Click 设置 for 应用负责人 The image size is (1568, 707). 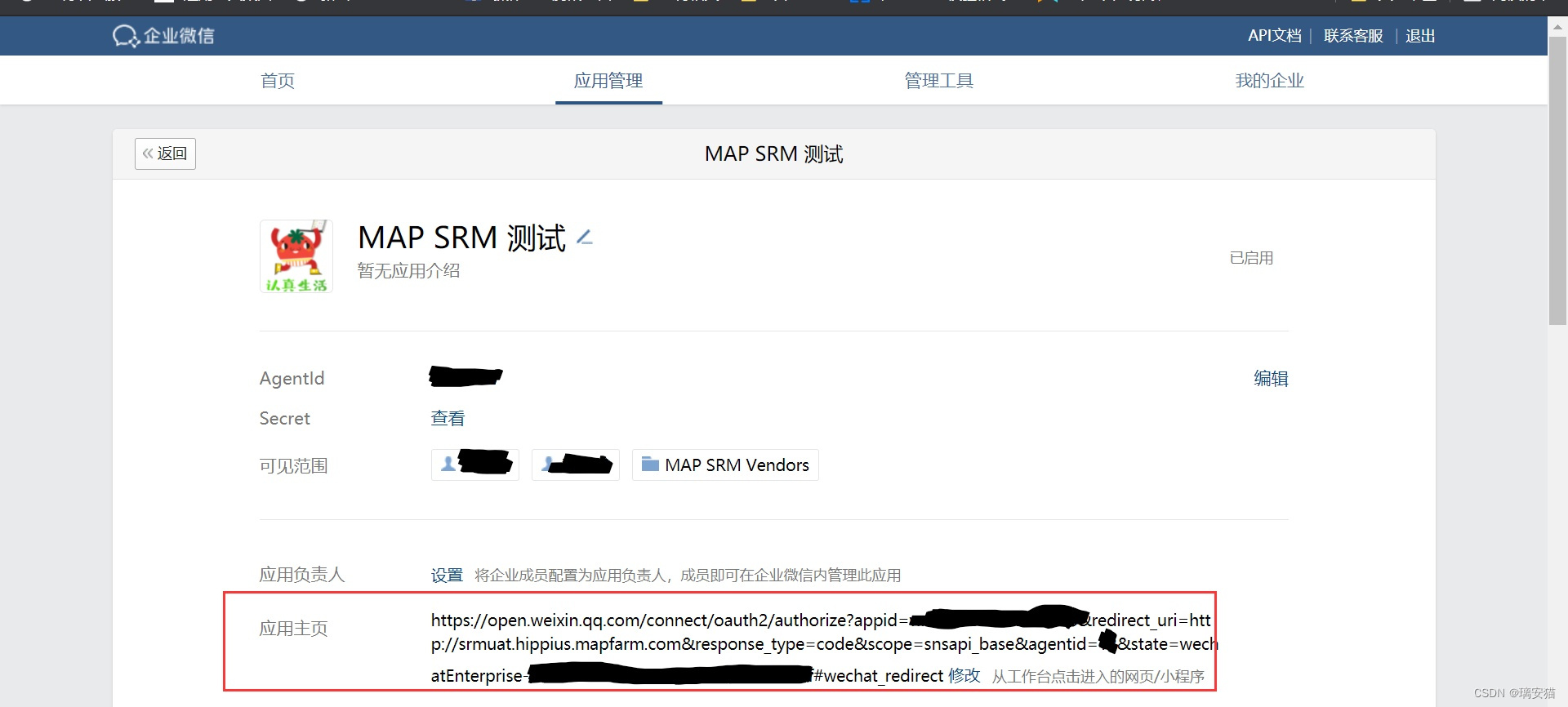pos(447,575)
